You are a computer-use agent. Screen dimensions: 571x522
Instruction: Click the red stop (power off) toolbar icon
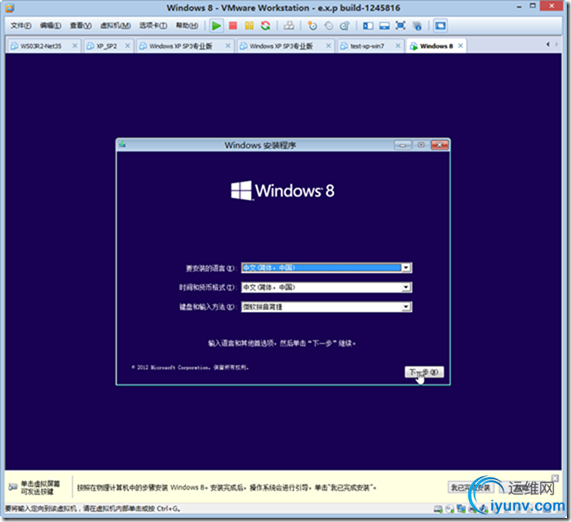(x=233, y=25)
